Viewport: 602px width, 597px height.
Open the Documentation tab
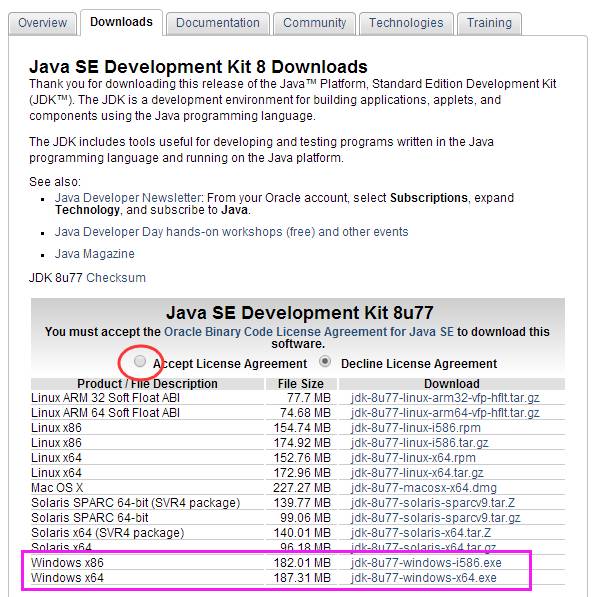[x=218, y=23]
